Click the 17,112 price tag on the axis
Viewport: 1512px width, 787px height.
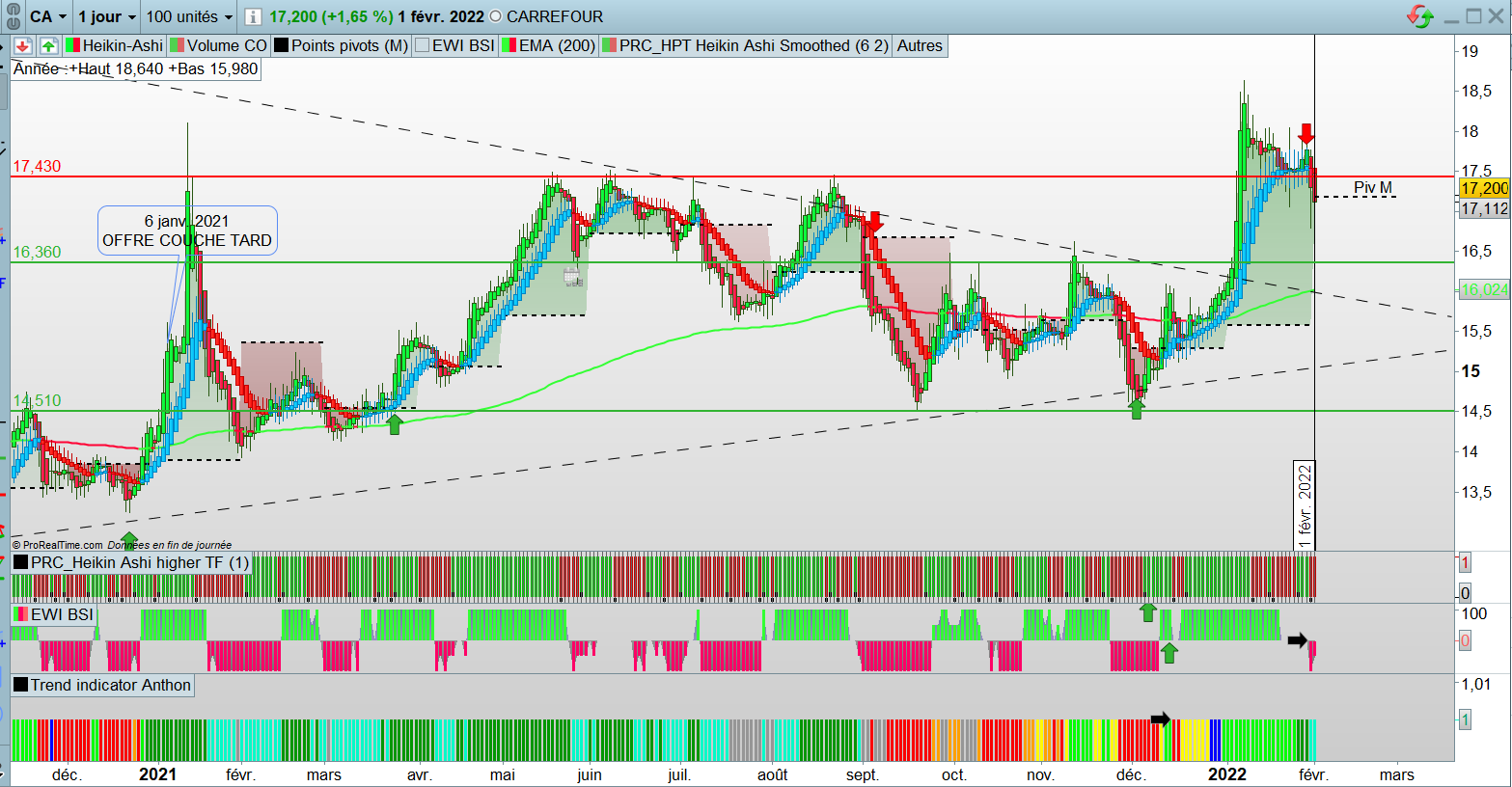[x=1484, y=208]
